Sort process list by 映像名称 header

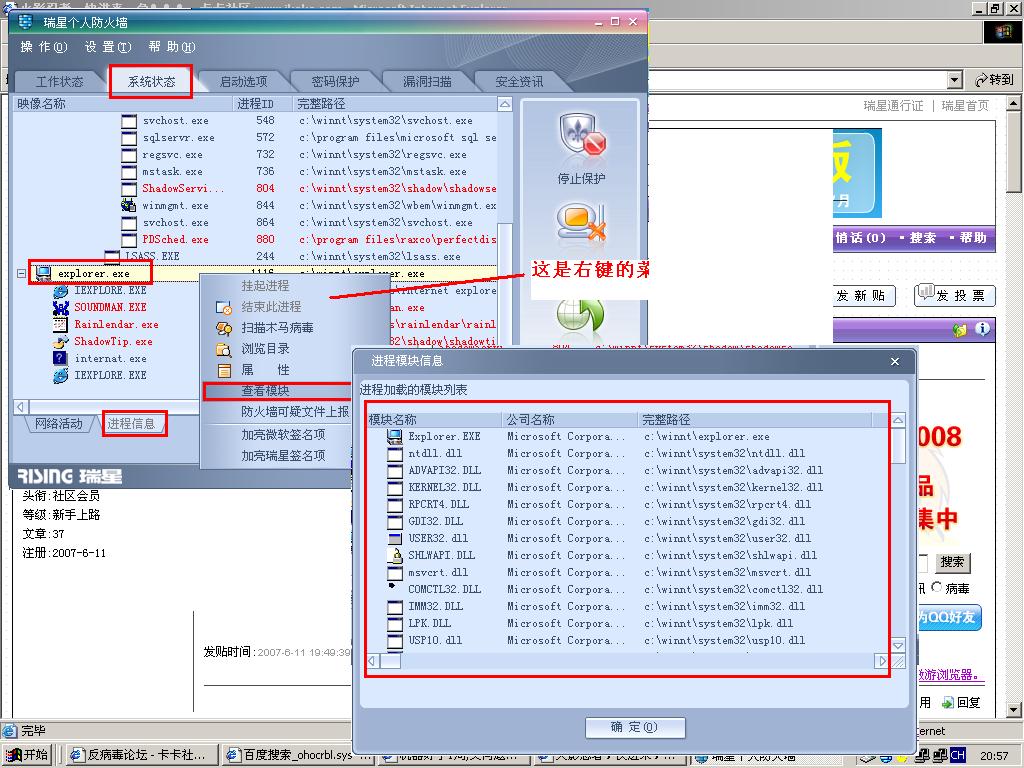point(121,104)
